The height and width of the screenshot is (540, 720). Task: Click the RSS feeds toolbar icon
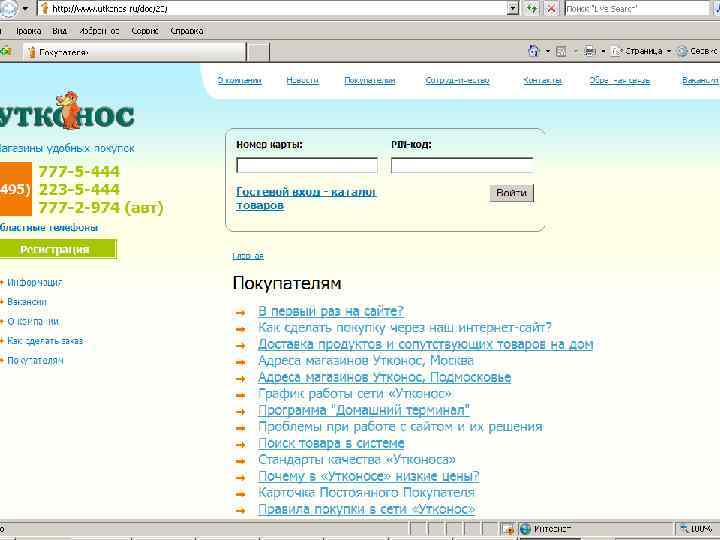pyautogui.click(x=561, y=51)
